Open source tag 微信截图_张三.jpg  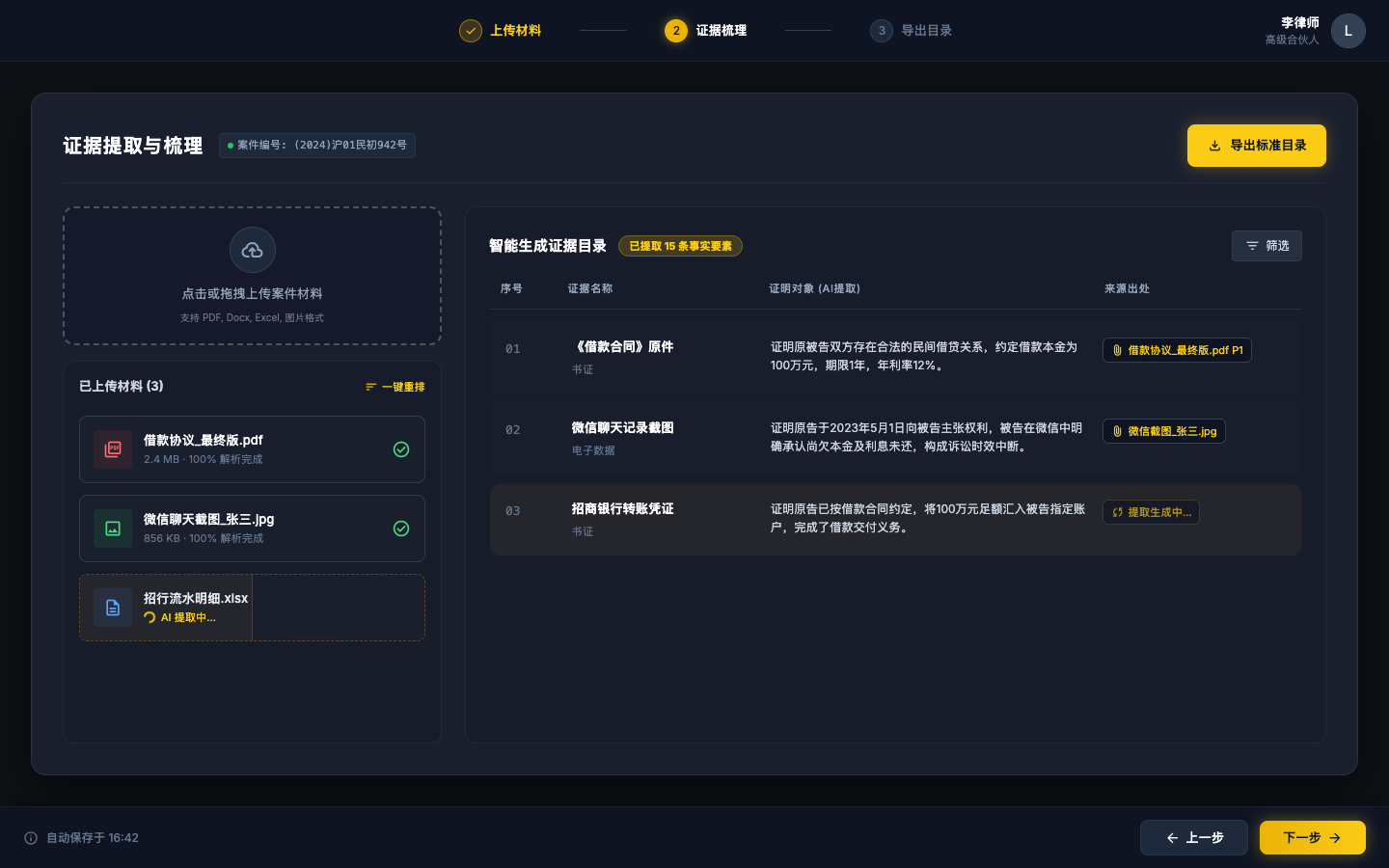point(1164,431)
